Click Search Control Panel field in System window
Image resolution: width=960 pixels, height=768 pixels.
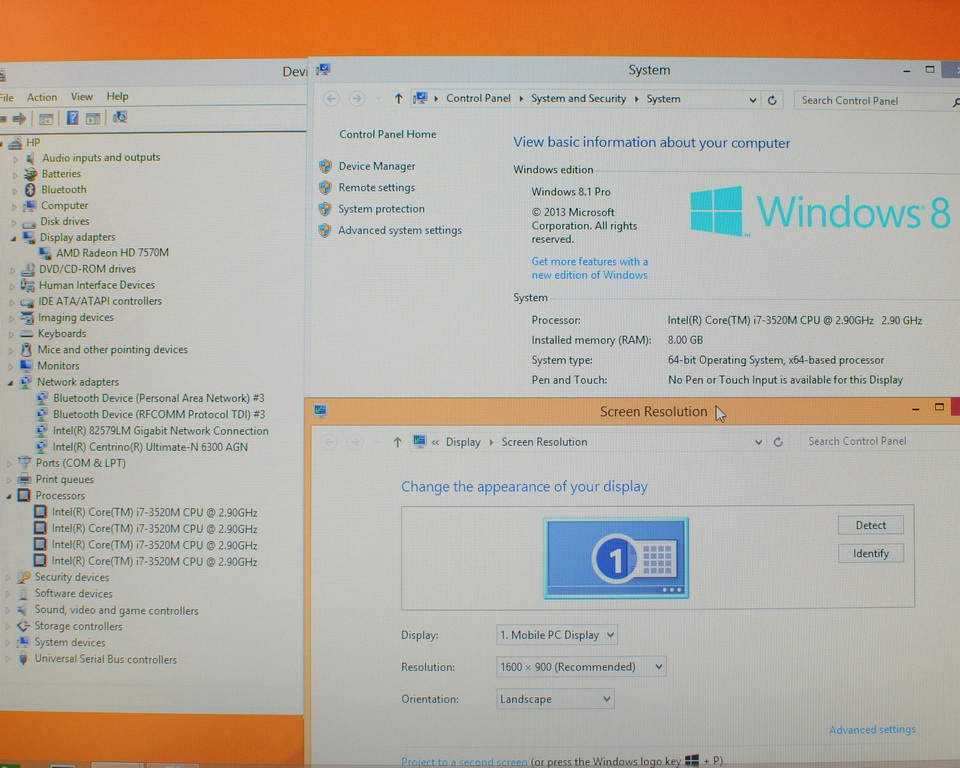[x=876, y=100]
